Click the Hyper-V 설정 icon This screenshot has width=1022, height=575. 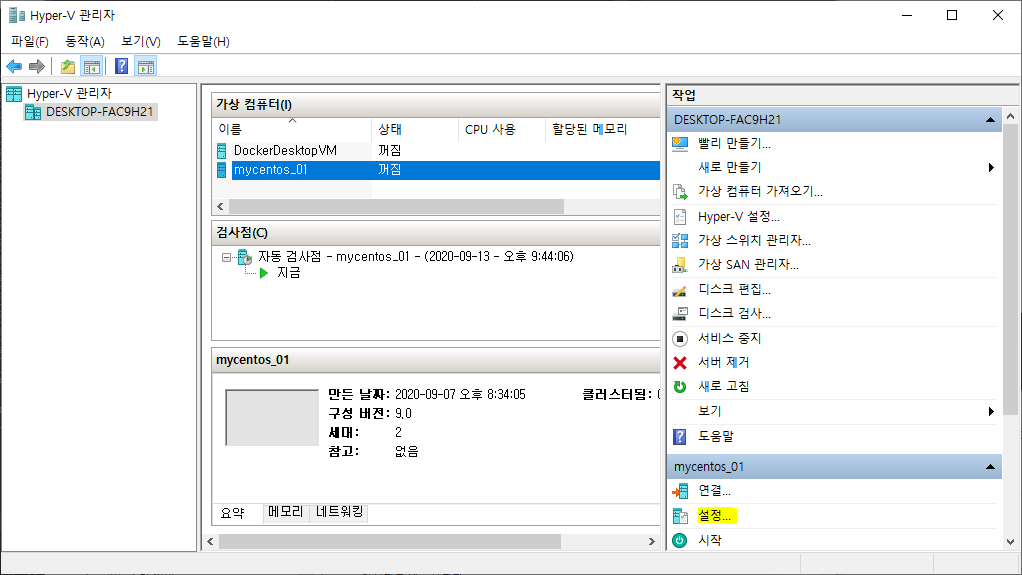tap(680, 216)
